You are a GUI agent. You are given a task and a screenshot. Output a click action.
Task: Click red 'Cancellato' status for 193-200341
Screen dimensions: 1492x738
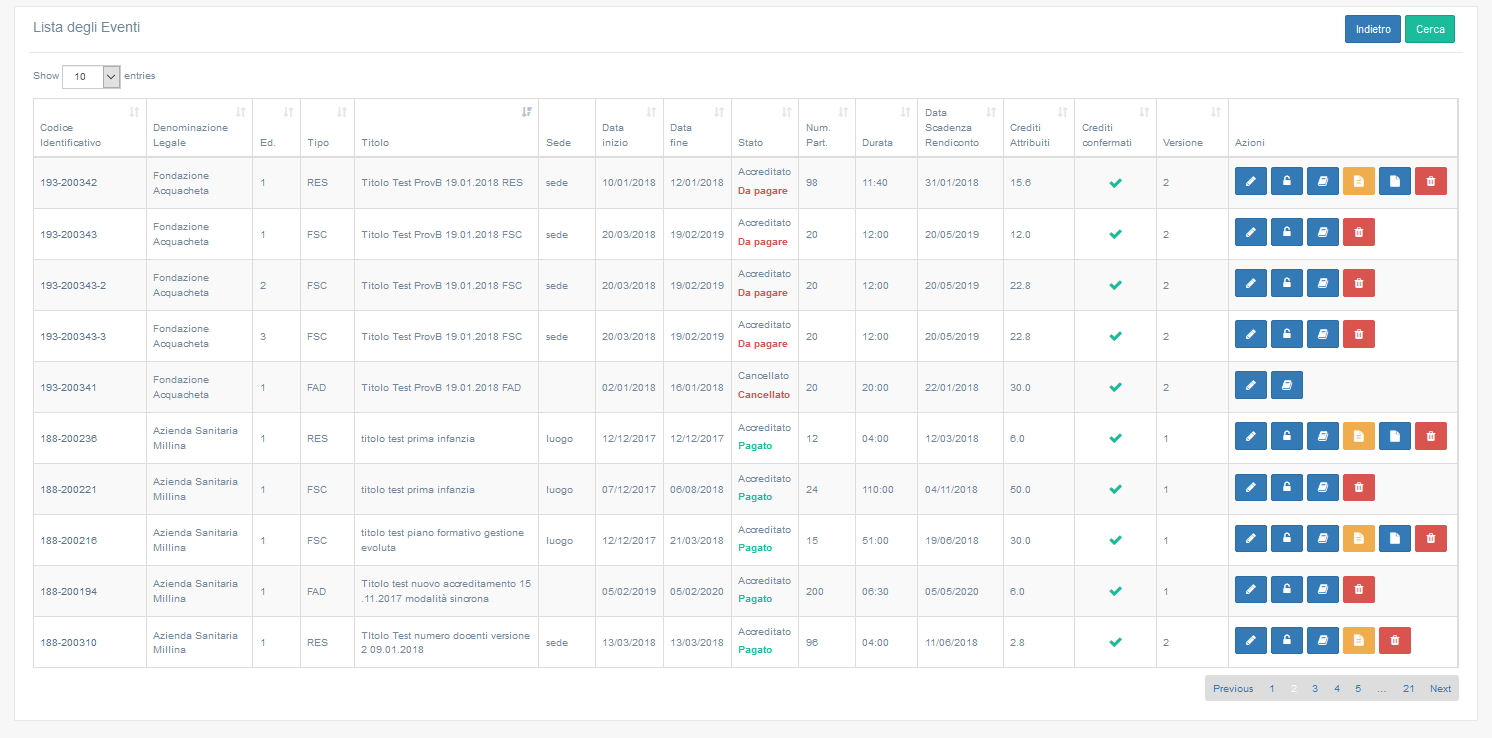[x=764, y=395]
